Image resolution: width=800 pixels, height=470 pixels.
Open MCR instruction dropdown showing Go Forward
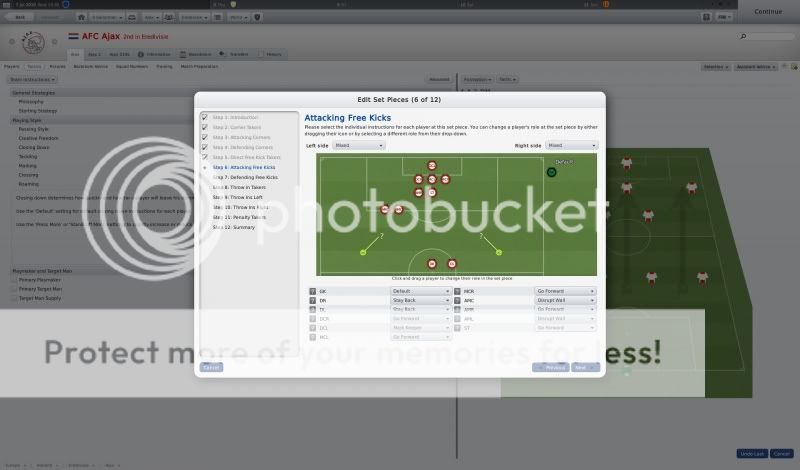[x=565, y=291]
